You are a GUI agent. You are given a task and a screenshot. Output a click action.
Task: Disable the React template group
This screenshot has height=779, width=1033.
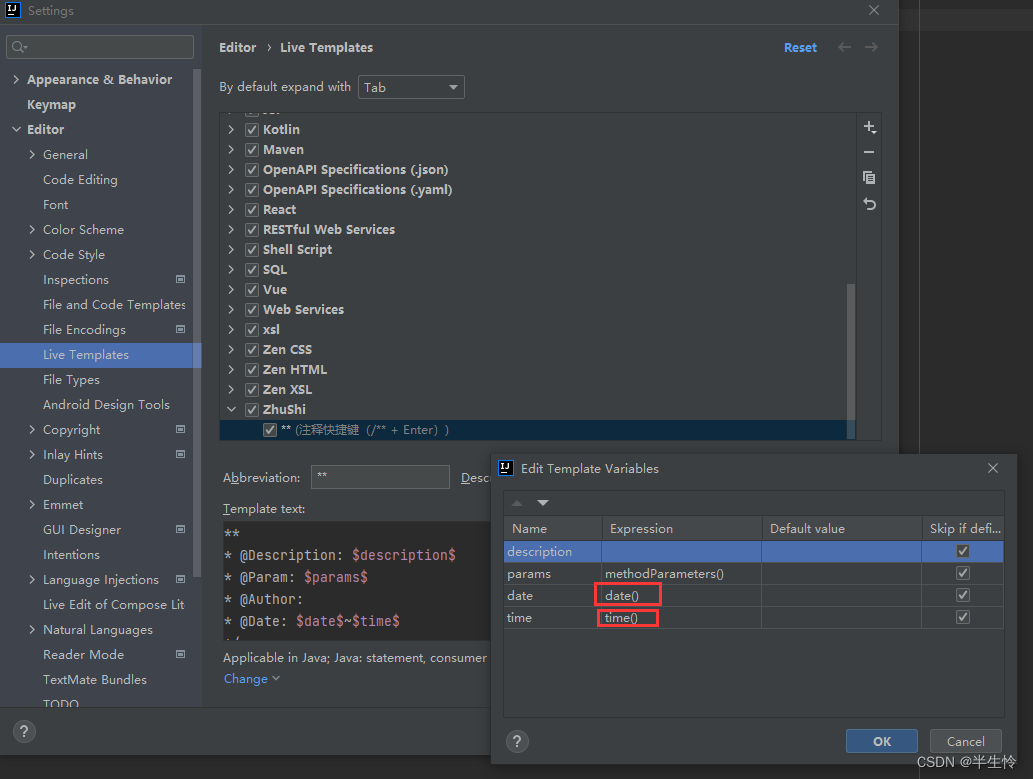252,210
